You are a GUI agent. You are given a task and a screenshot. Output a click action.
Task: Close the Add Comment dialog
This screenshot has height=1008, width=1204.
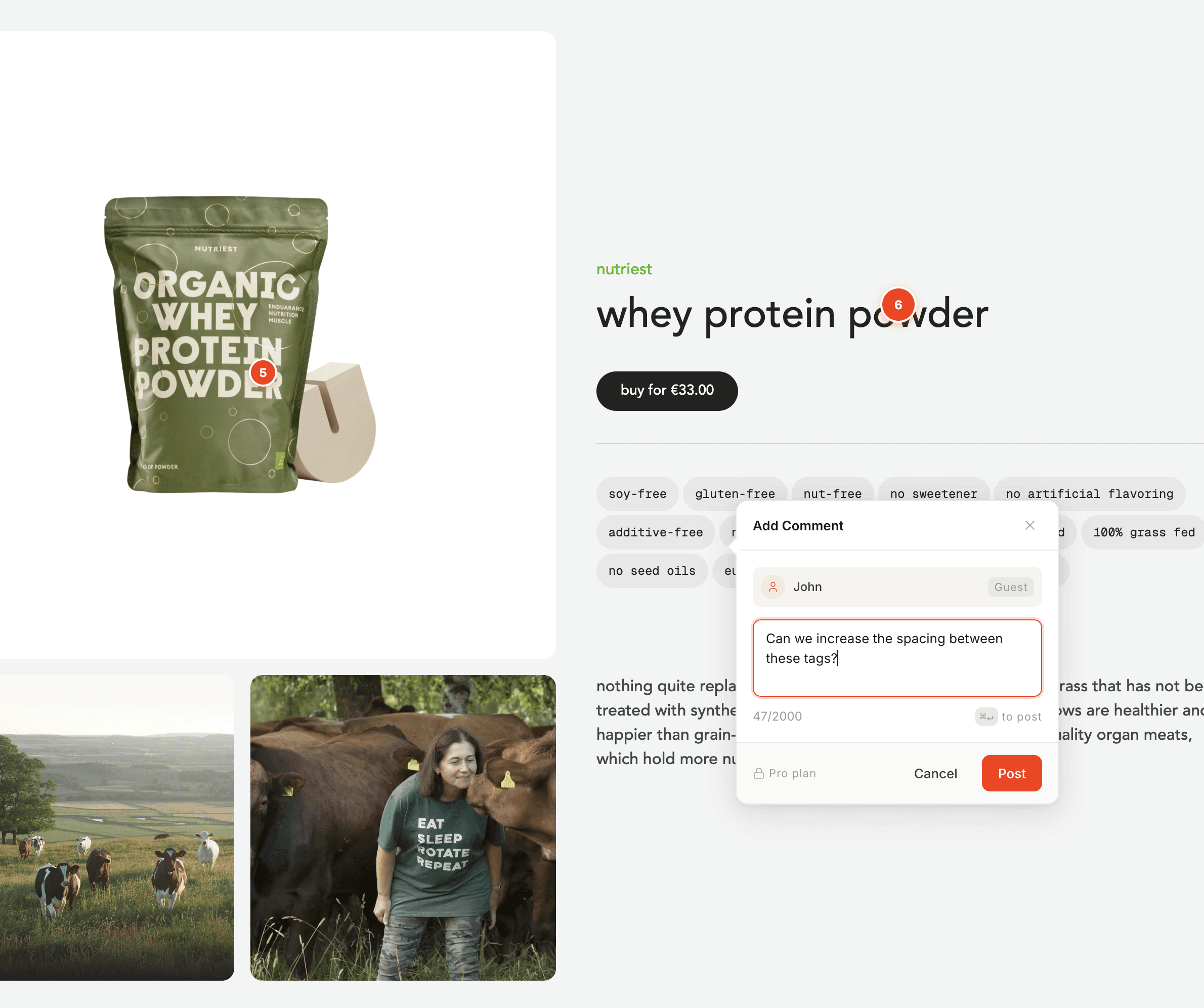point(1029,525)
